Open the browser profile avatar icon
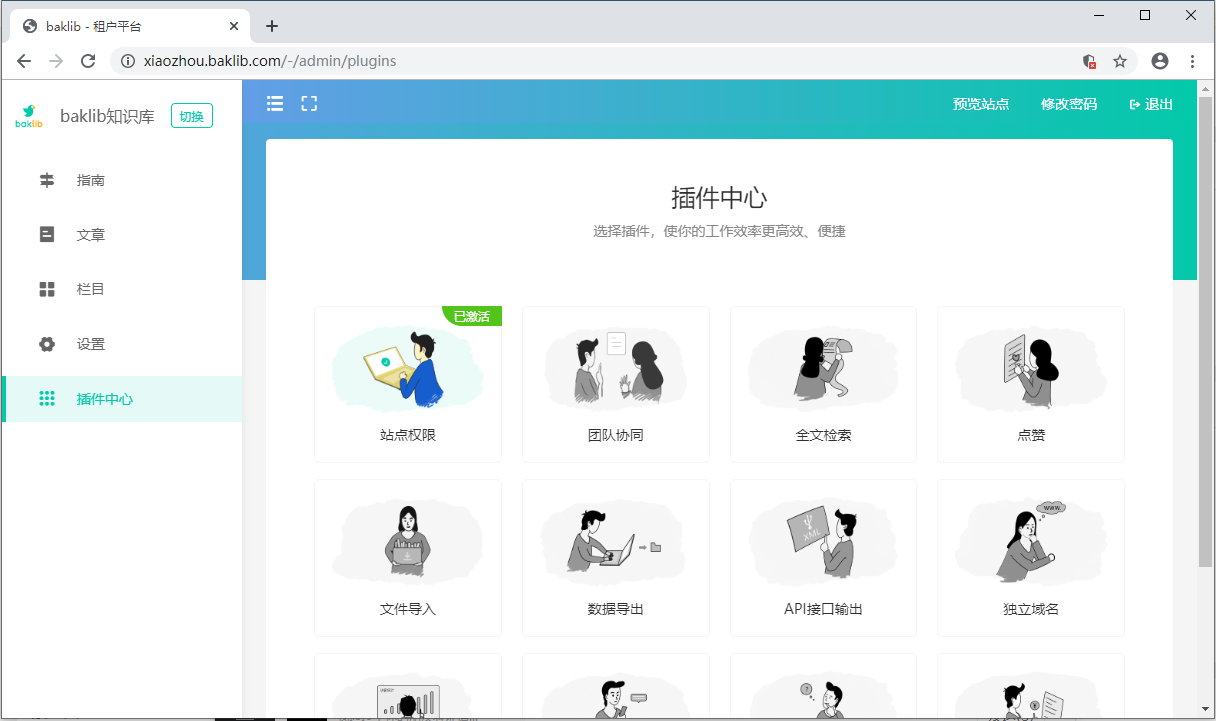 (1160, 61)
